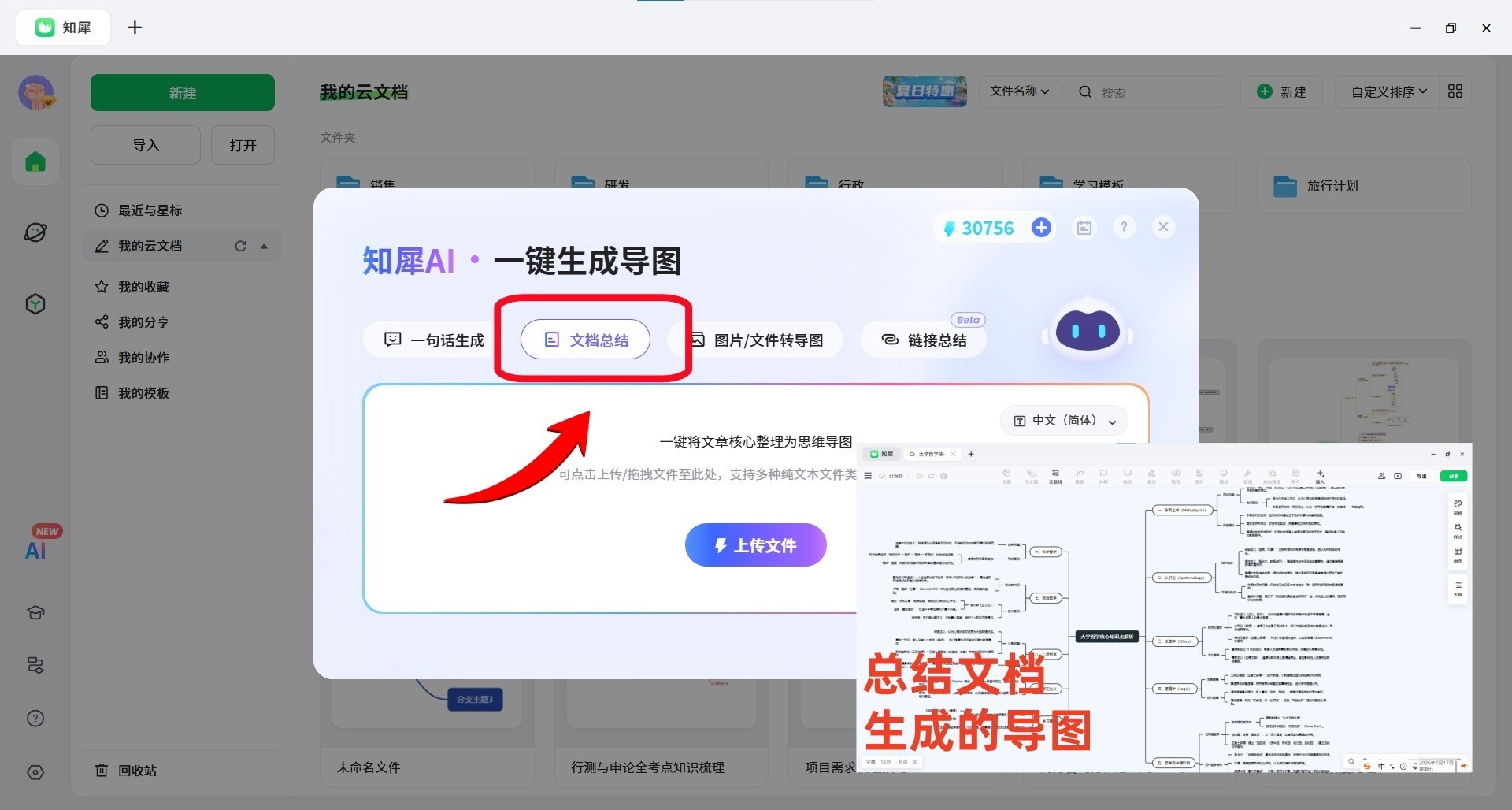Click the green 新建 button in left panel
The image size is (1512, 810).
click(183, 93)
